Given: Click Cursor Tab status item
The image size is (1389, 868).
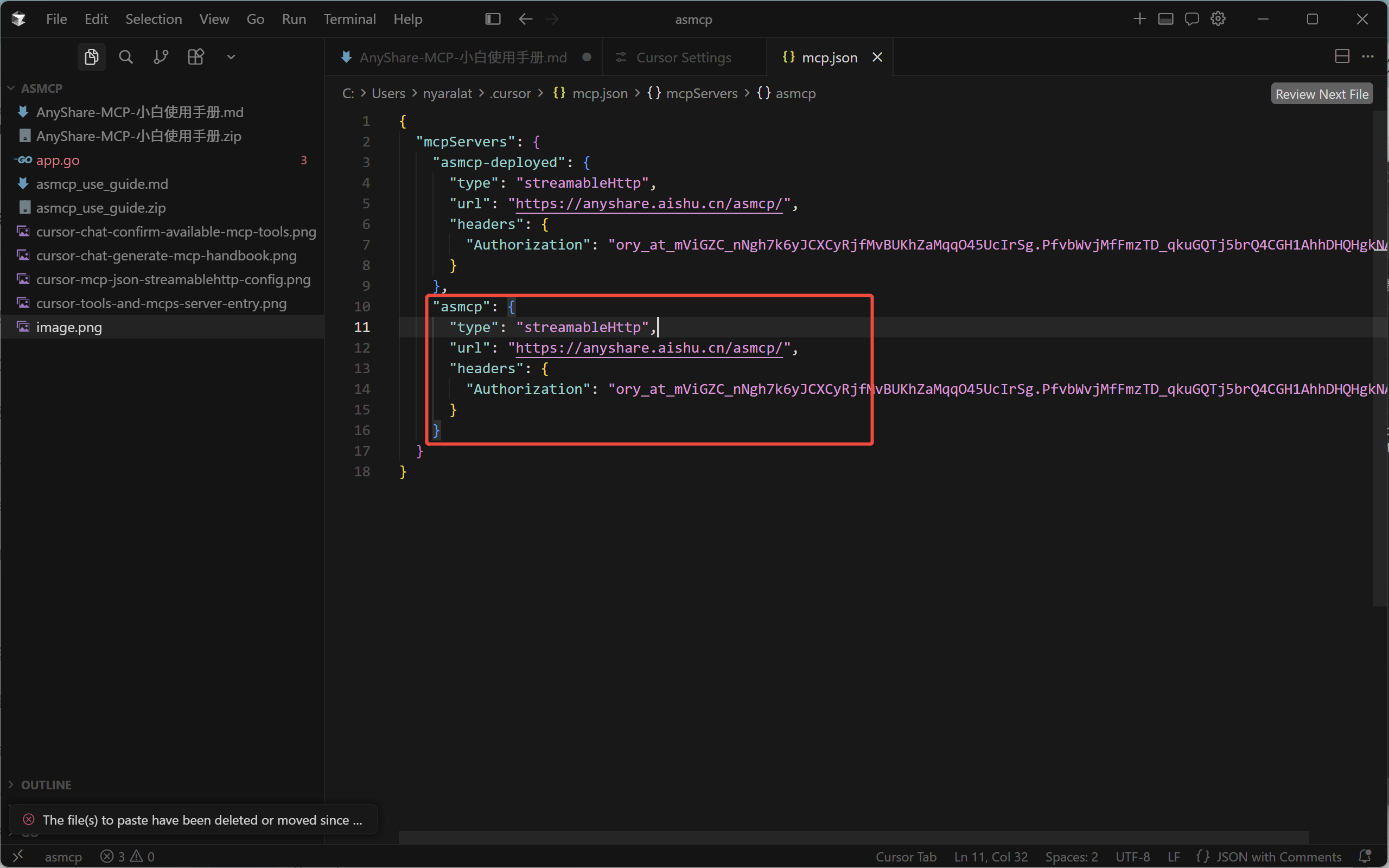Looking at the screenshot, I should [x=906, y=856].
